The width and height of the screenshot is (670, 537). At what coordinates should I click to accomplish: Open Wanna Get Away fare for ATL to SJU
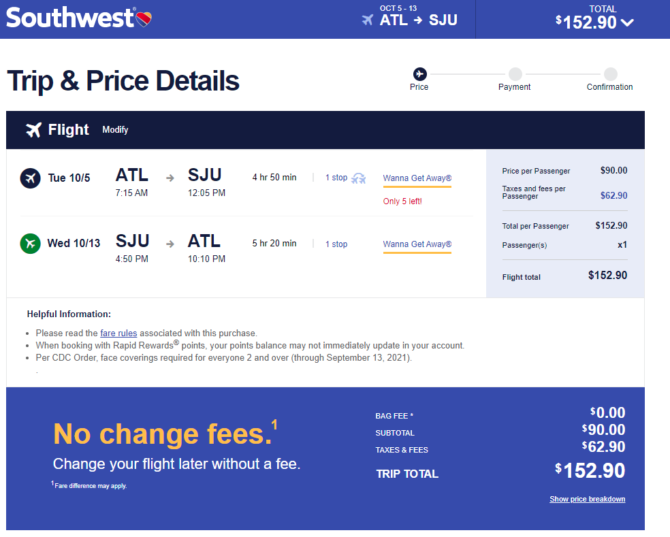point(417,178)
